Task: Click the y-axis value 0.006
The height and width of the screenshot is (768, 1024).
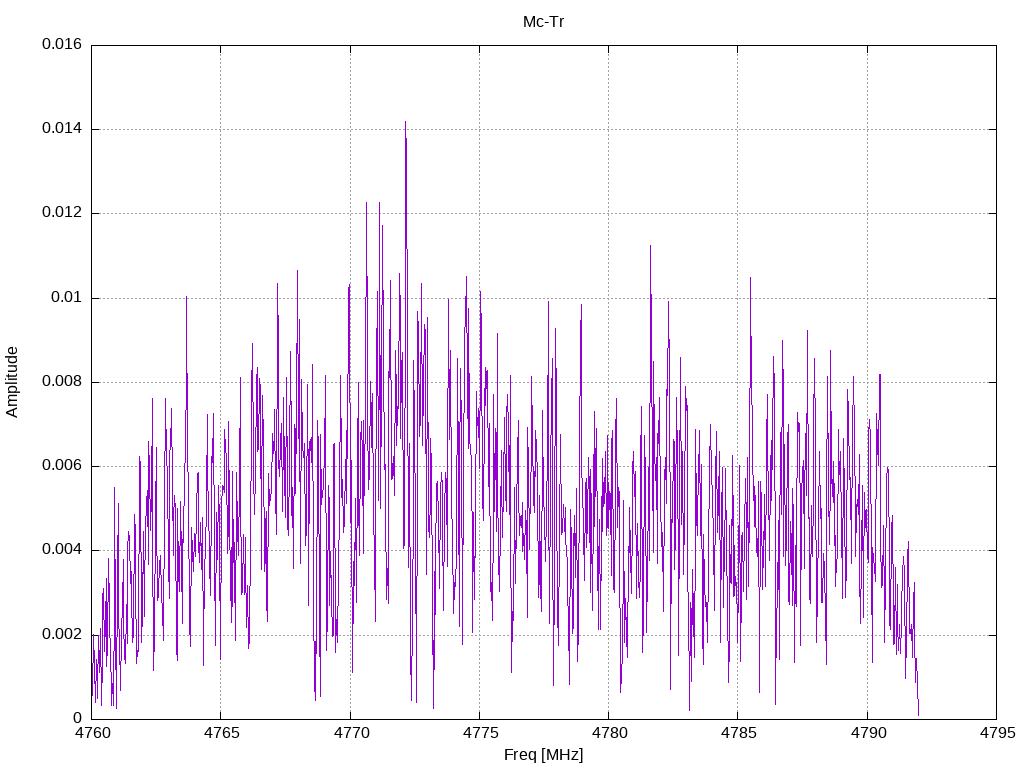Action: (62, 466)
